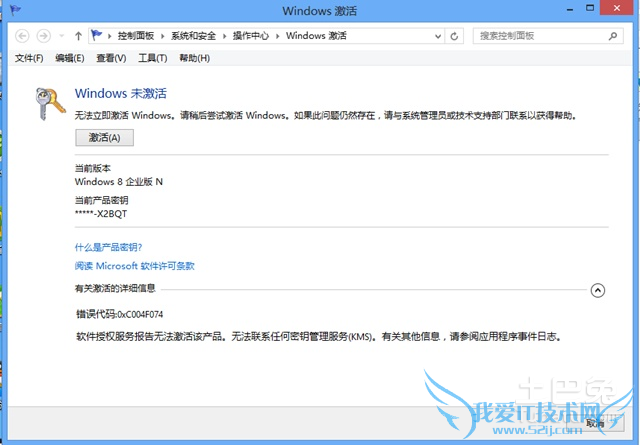Expand the arrow after 系统和安全 breadcrumb
Image resolution: width=640 pixels, height=445 pixels.
click(x=224, y=36)
